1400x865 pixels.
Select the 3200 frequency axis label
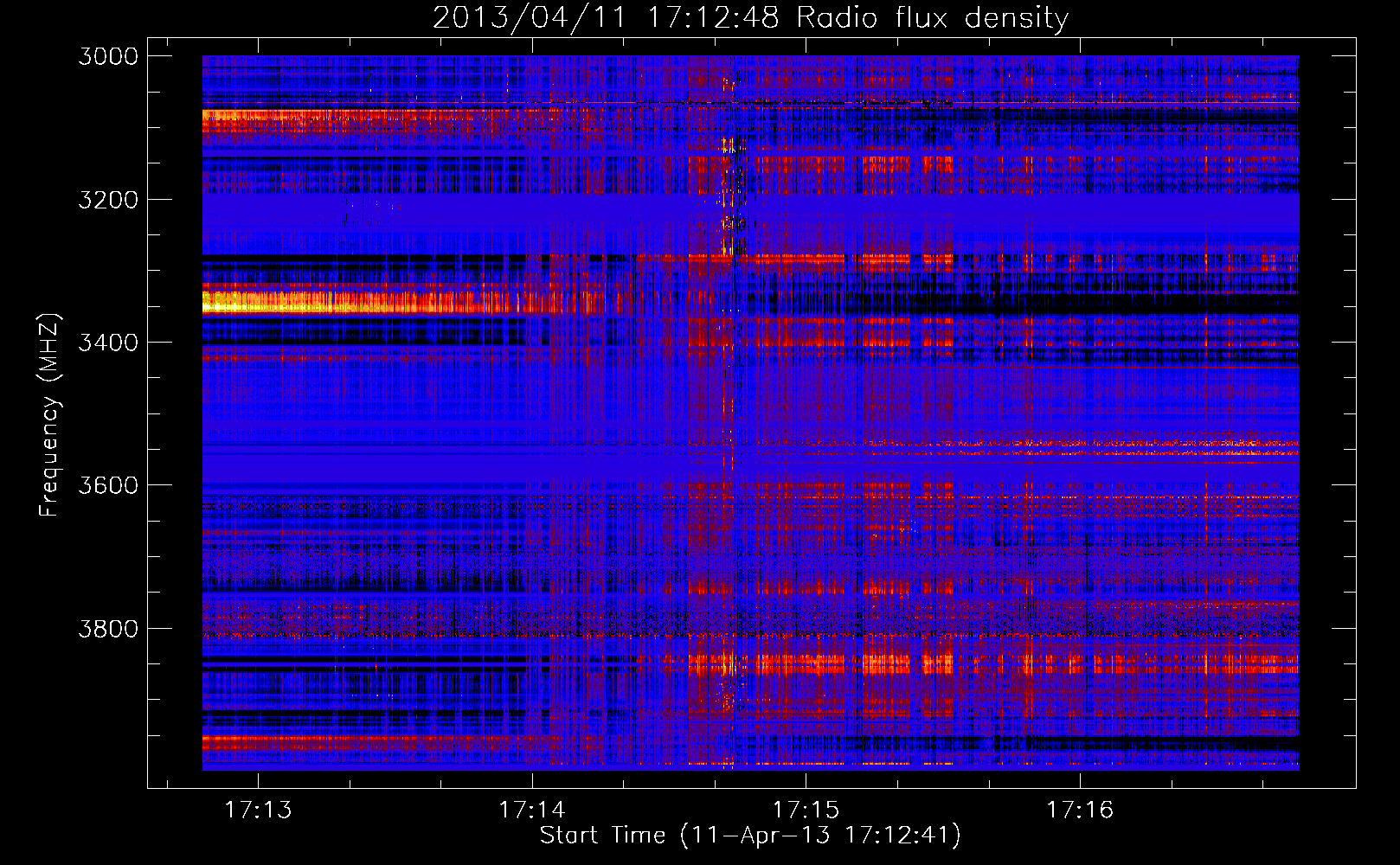(108, 200)
